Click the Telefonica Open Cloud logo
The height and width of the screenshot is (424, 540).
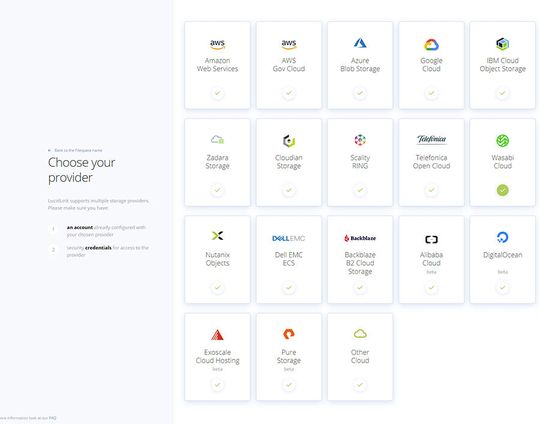pos(431,139)
